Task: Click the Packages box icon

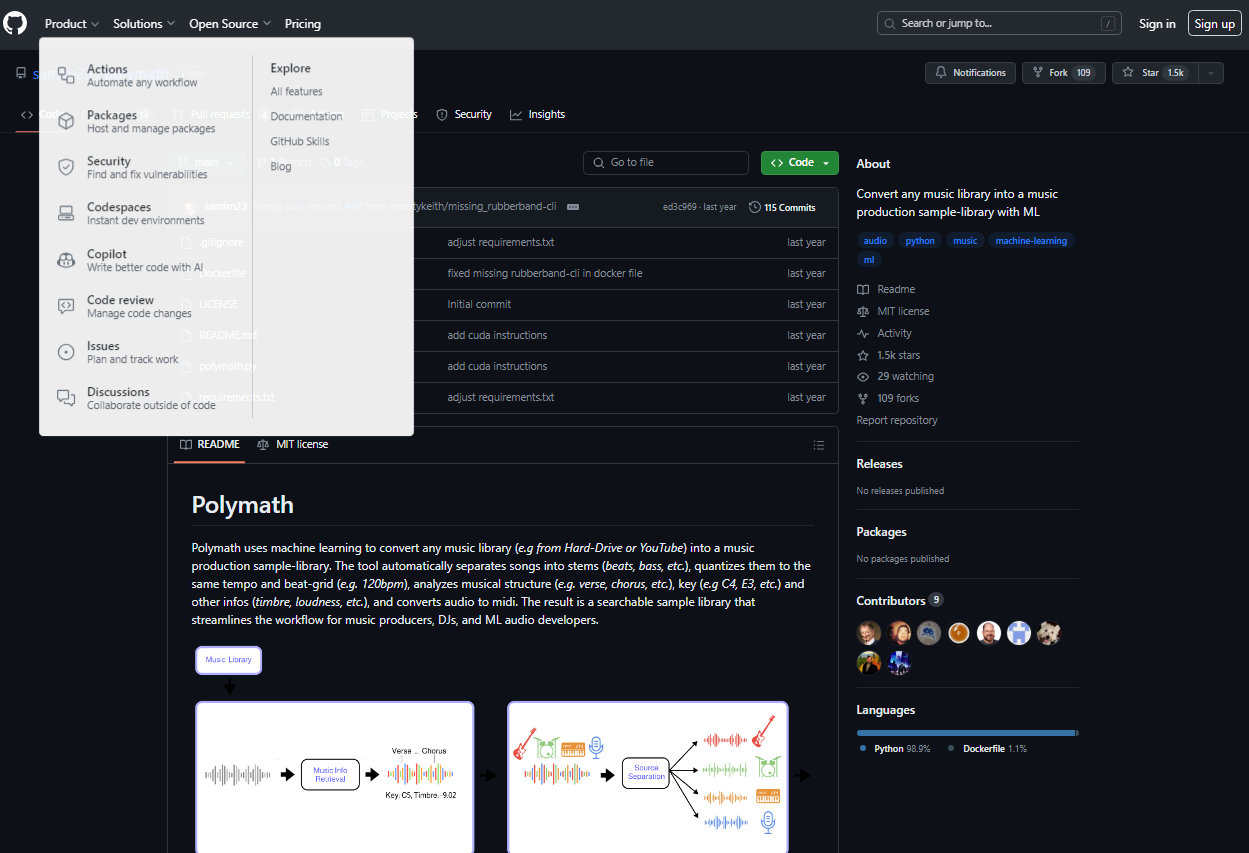Action: pos(66,121)
